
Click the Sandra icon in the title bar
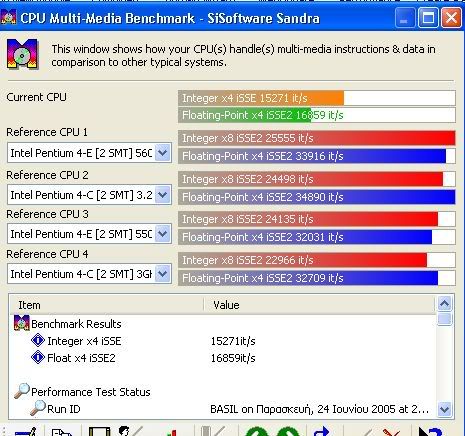(x=9, y=17)
